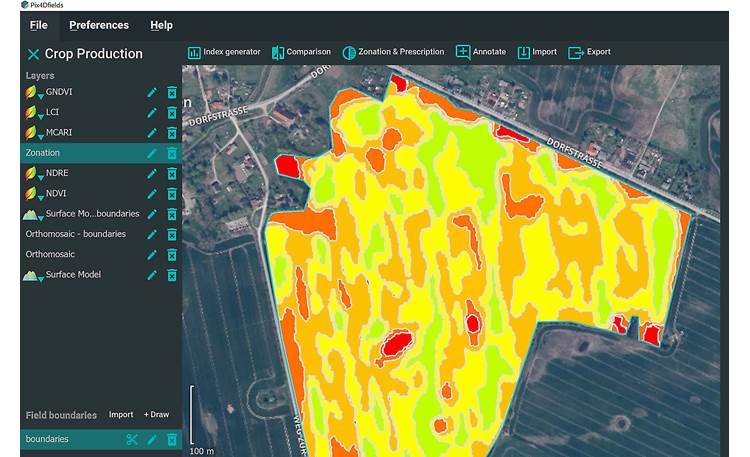
Task: Click the + Draw boundary button
Action: point(156,415)
